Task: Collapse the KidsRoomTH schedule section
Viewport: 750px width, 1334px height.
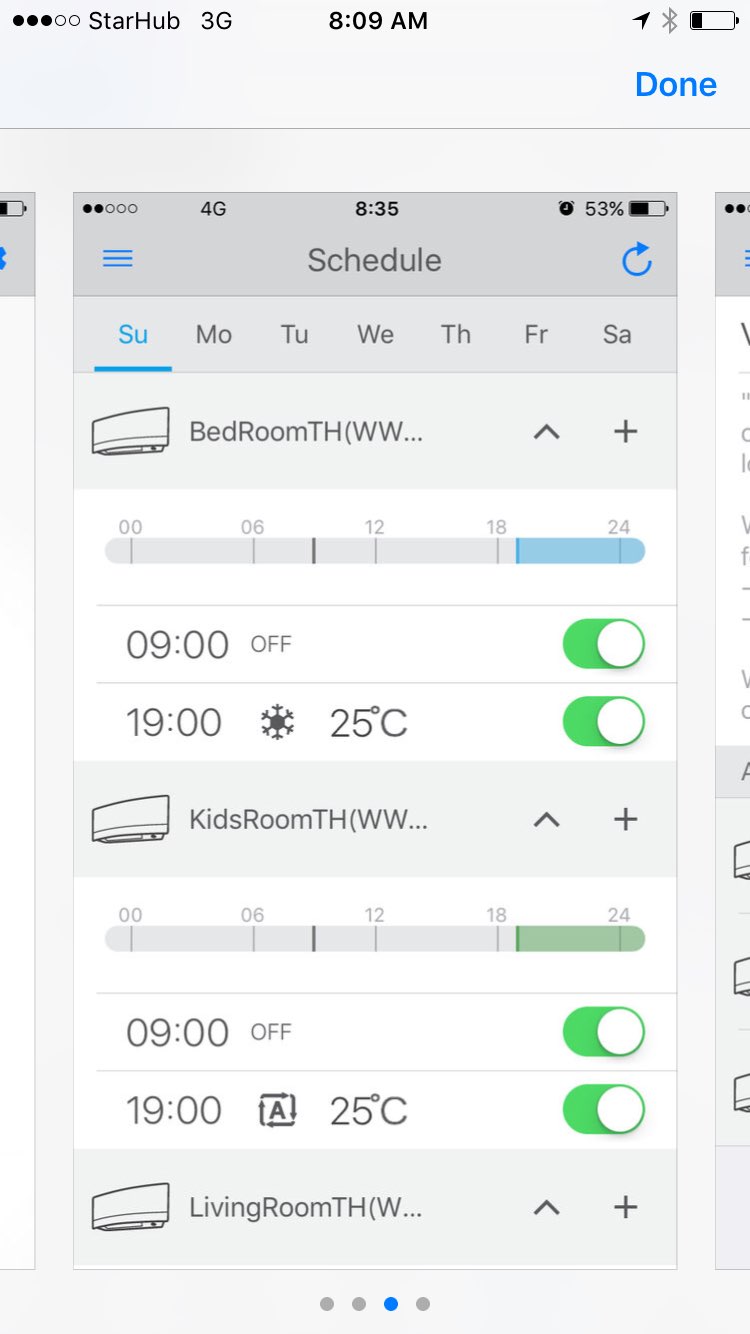Action: point(546,820)
